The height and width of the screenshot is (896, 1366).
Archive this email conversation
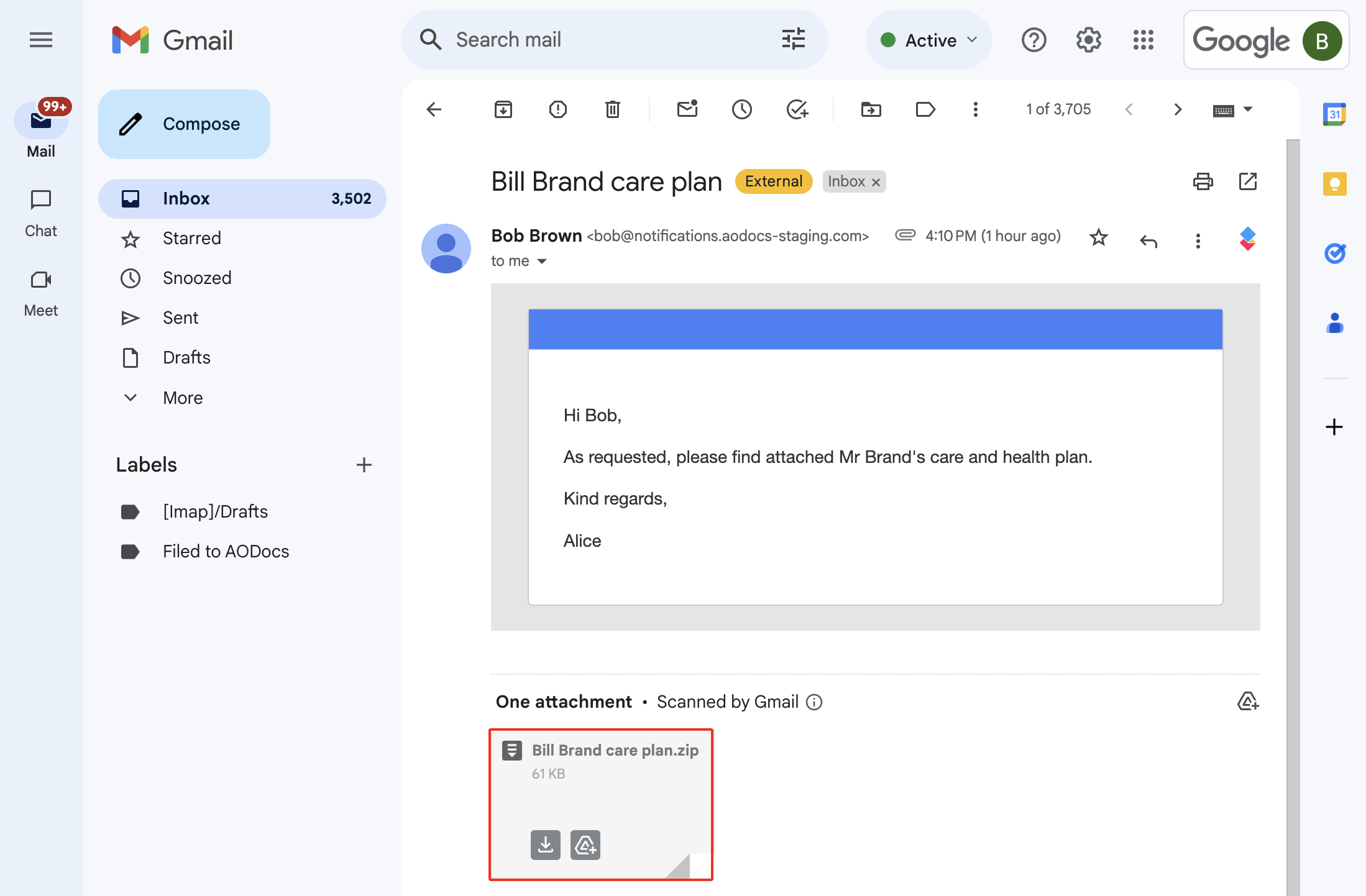click(x=503, y=109)
